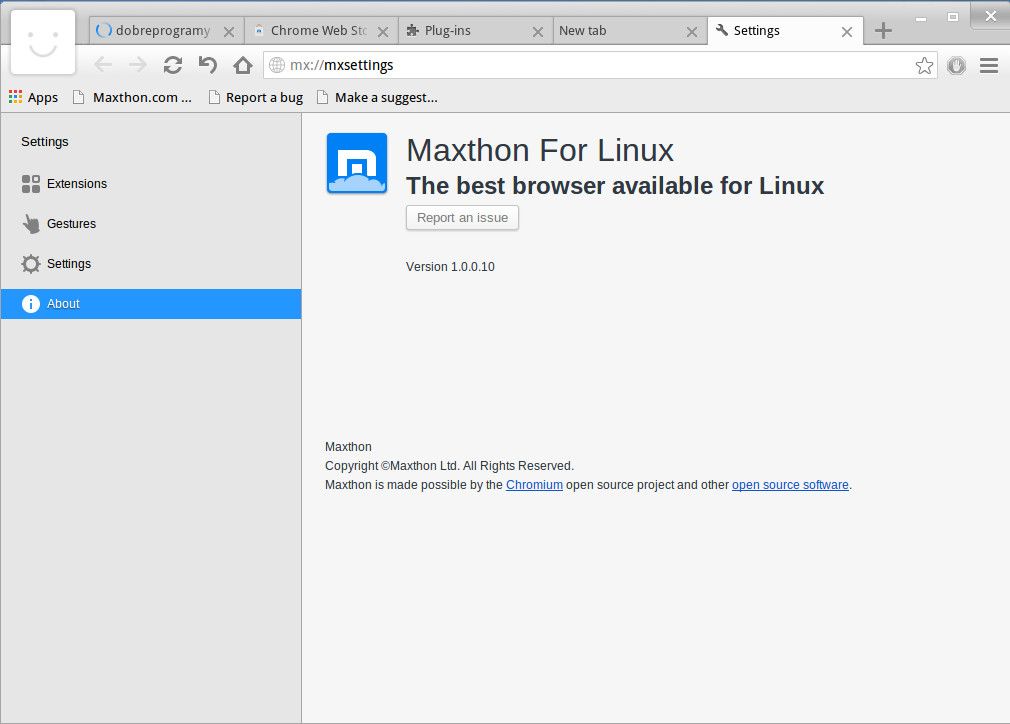Click the Gestures hand icon
Viewport: 1010px width, 724px height.
coord(31,224)
